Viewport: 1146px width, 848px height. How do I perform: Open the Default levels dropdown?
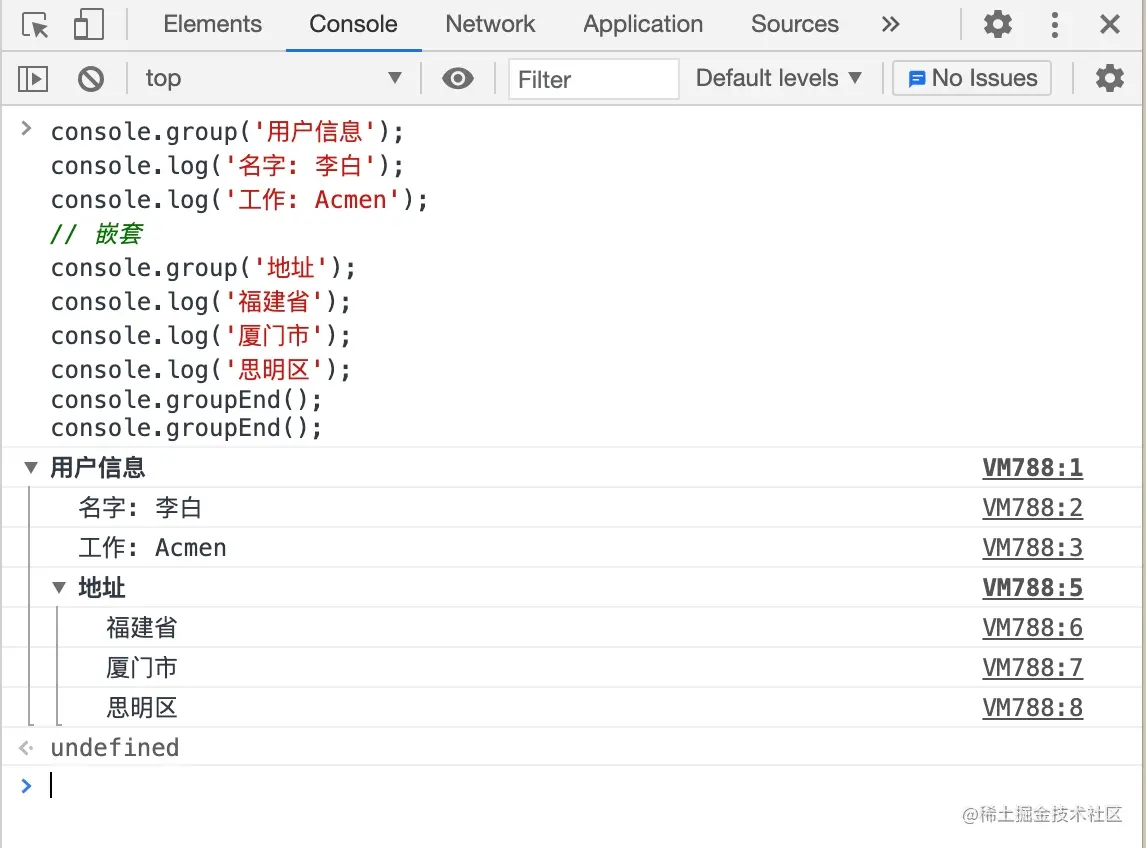pyautogui.click(x=779, y=78)
